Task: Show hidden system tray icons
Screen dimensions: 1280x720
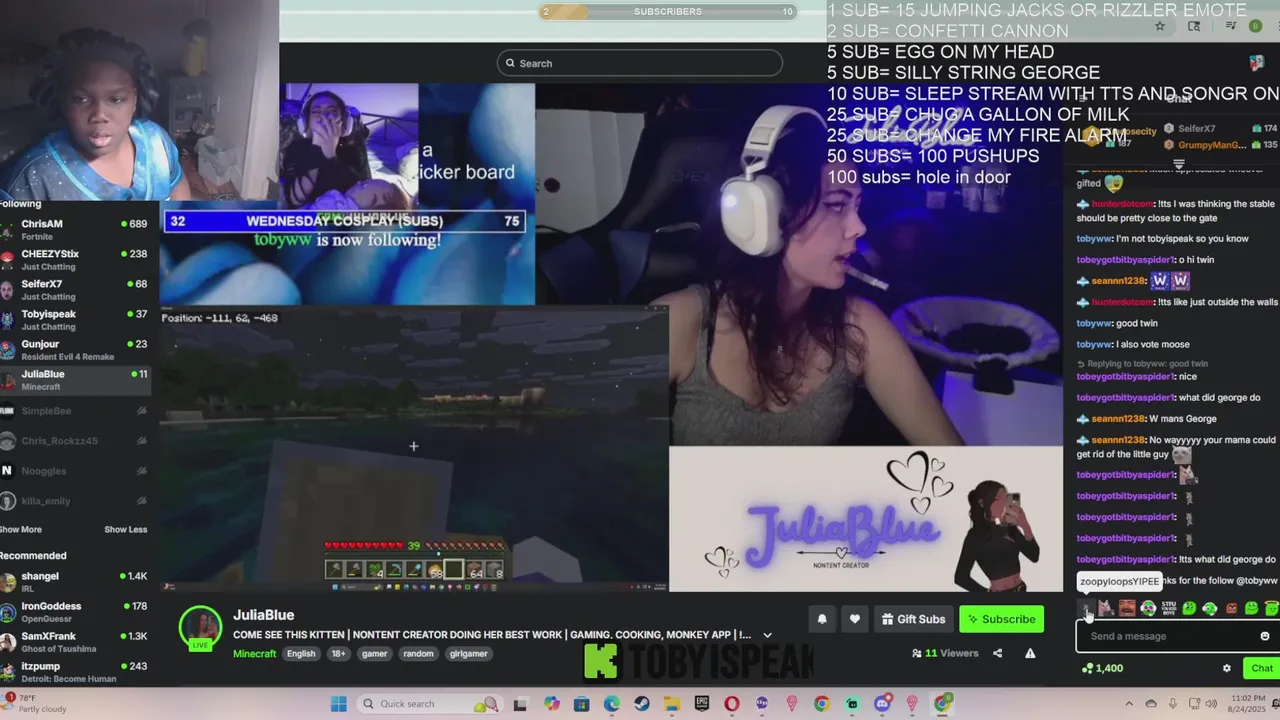Action: coord(1129,704)
